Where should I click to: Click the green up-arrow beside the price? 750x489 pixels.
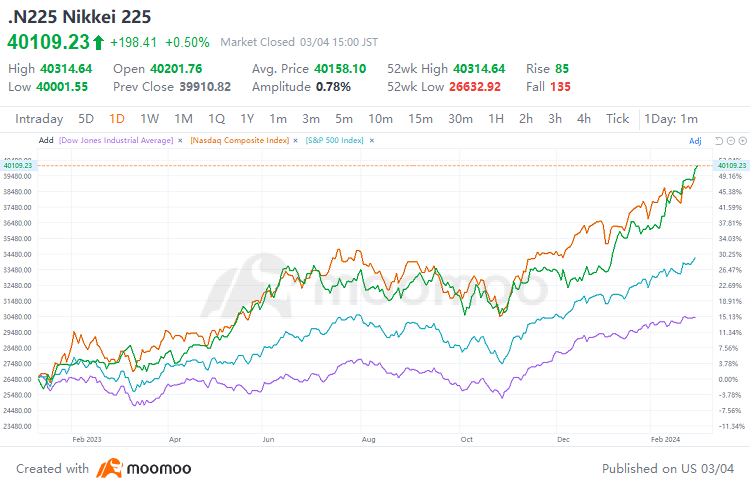pyautogui.click(x=98, y=42)
